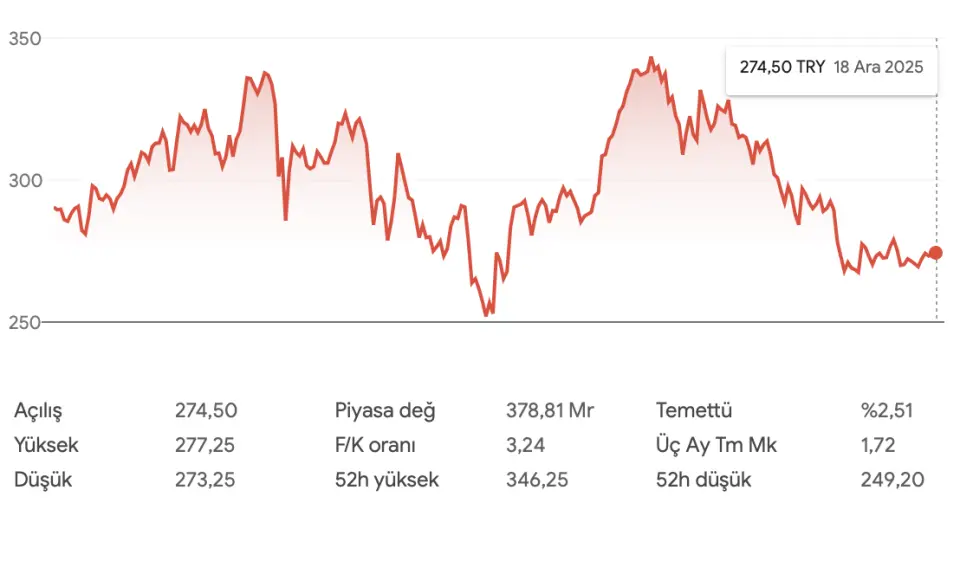Select the Açılış stat label
Screen dimensions: 960x561
(x=45, y=410)
